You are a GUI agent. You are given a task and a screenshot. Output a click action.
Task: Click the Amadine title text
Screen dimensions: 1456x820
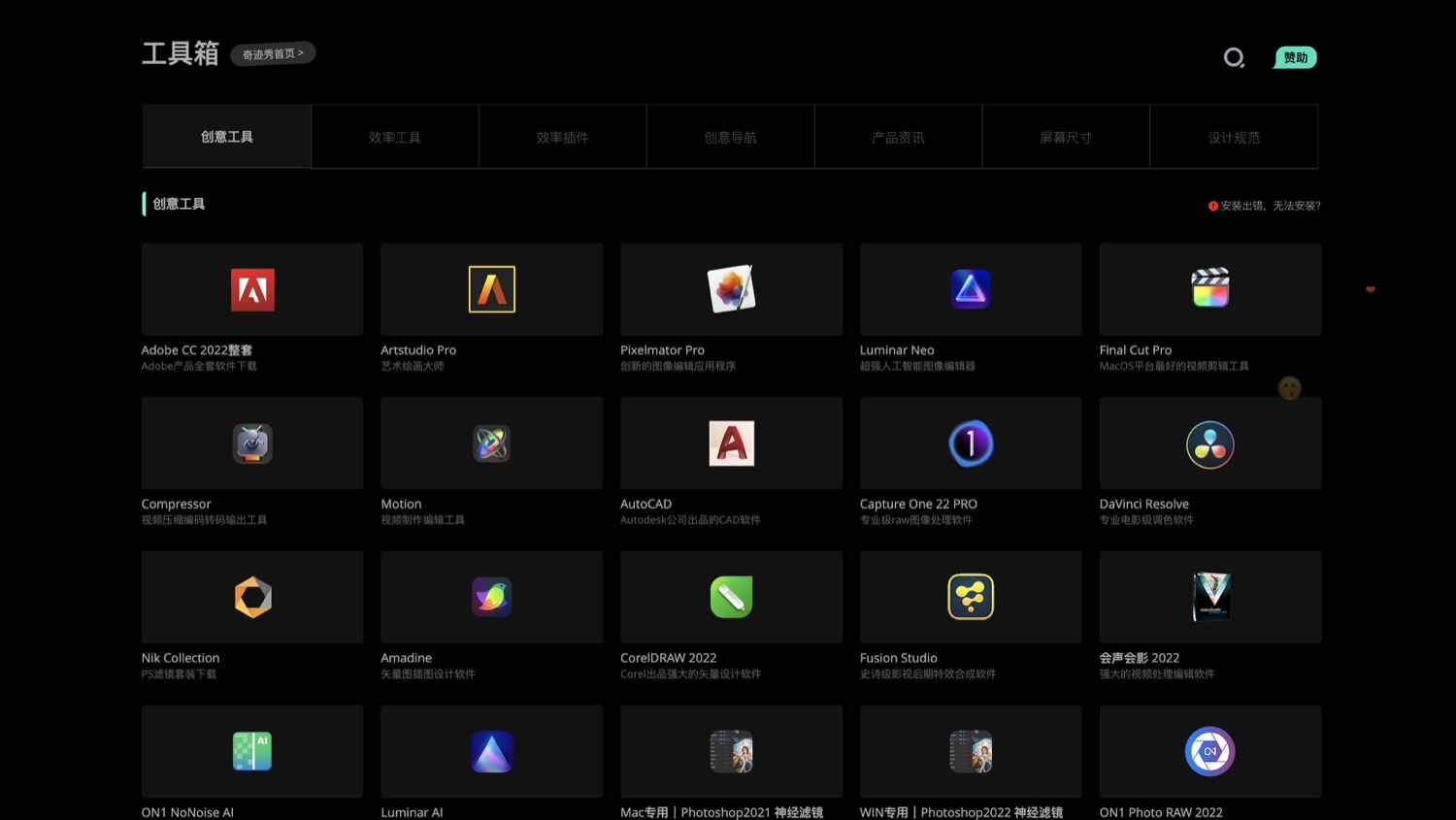click(x=406, y=658)
